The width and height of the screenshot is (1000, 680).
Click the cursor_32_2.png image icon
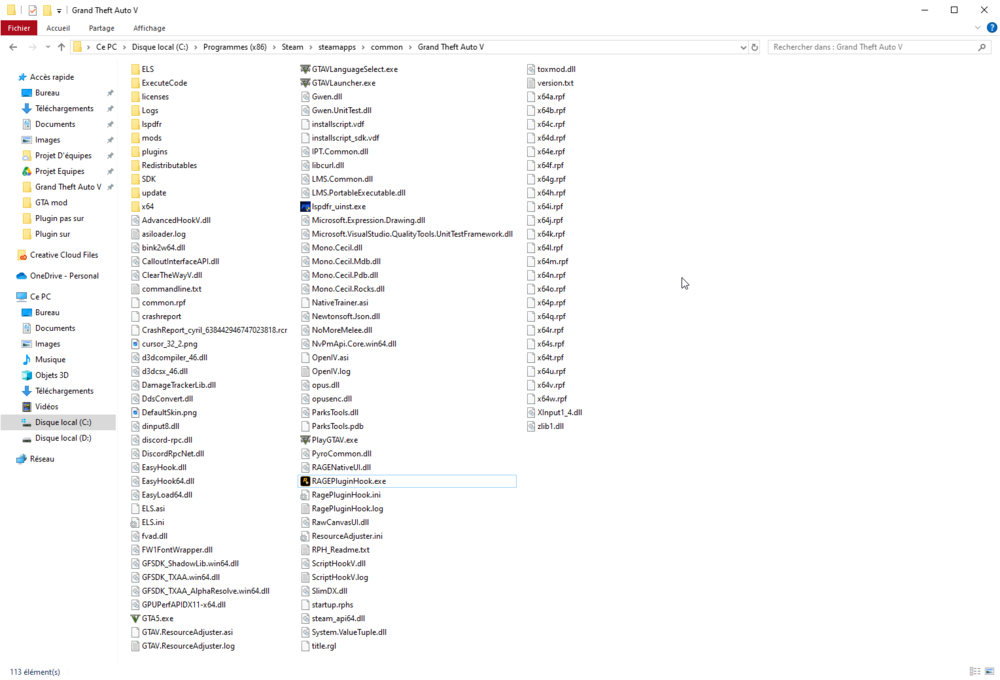(135, 344)
